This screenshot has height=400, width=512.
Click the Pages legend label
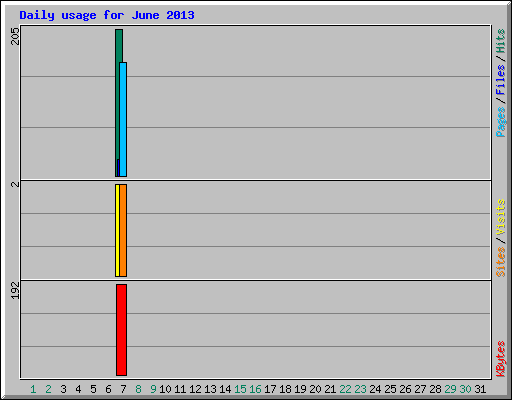501,122
